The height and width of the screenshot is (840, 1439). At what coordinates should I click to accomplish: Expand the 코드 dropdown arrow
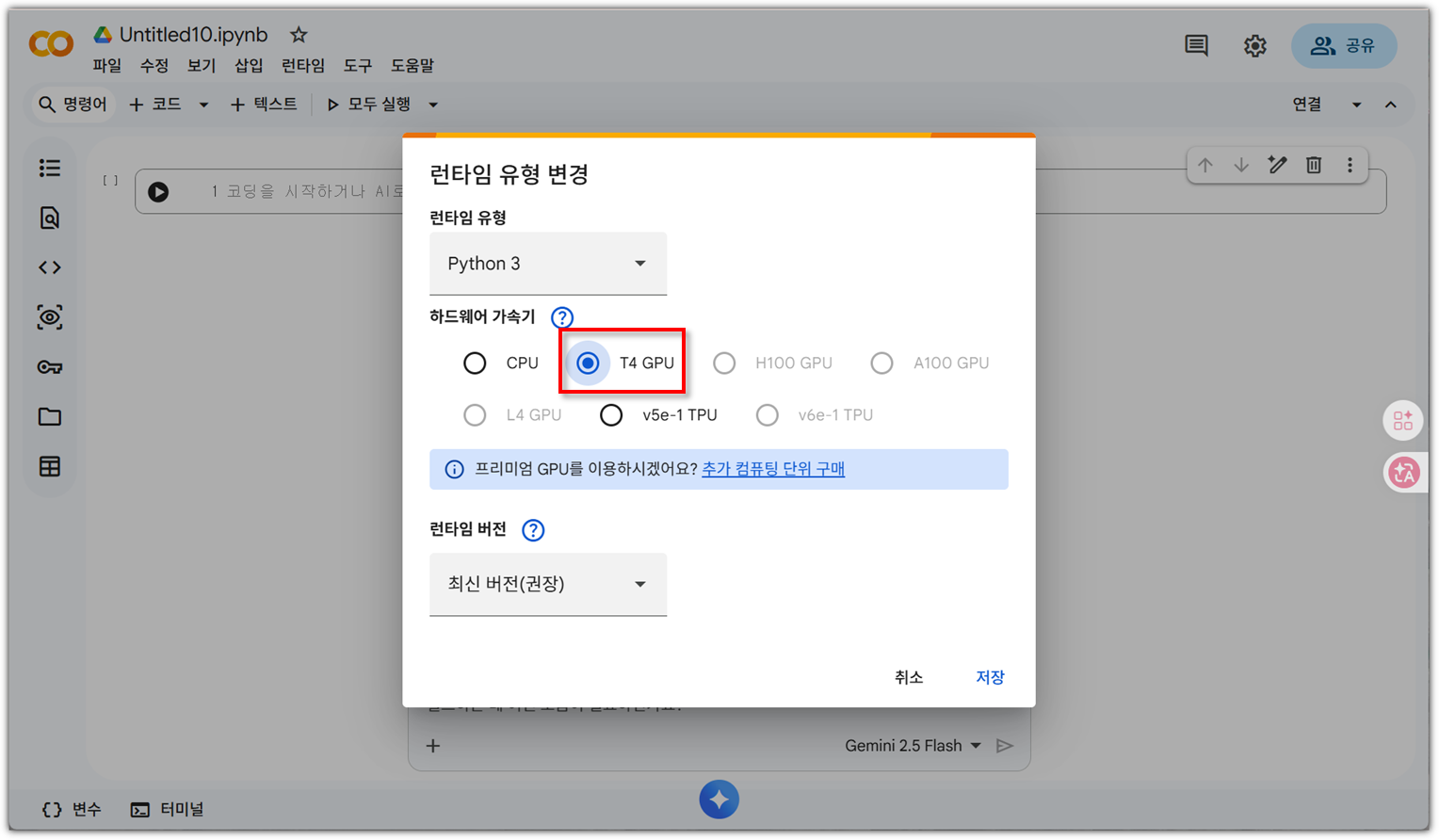(x=203, y=105)
